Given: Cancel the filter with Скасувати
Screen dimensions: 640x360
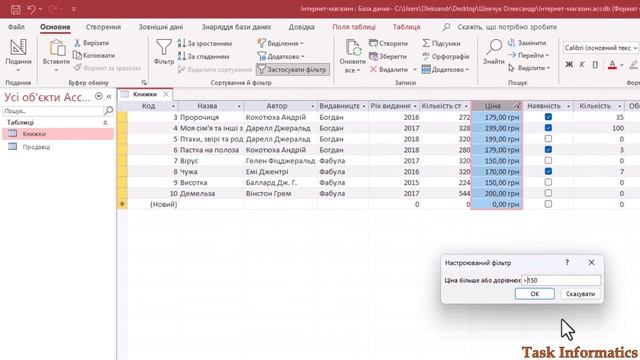Looking at the screenshot, I should 580,293.
